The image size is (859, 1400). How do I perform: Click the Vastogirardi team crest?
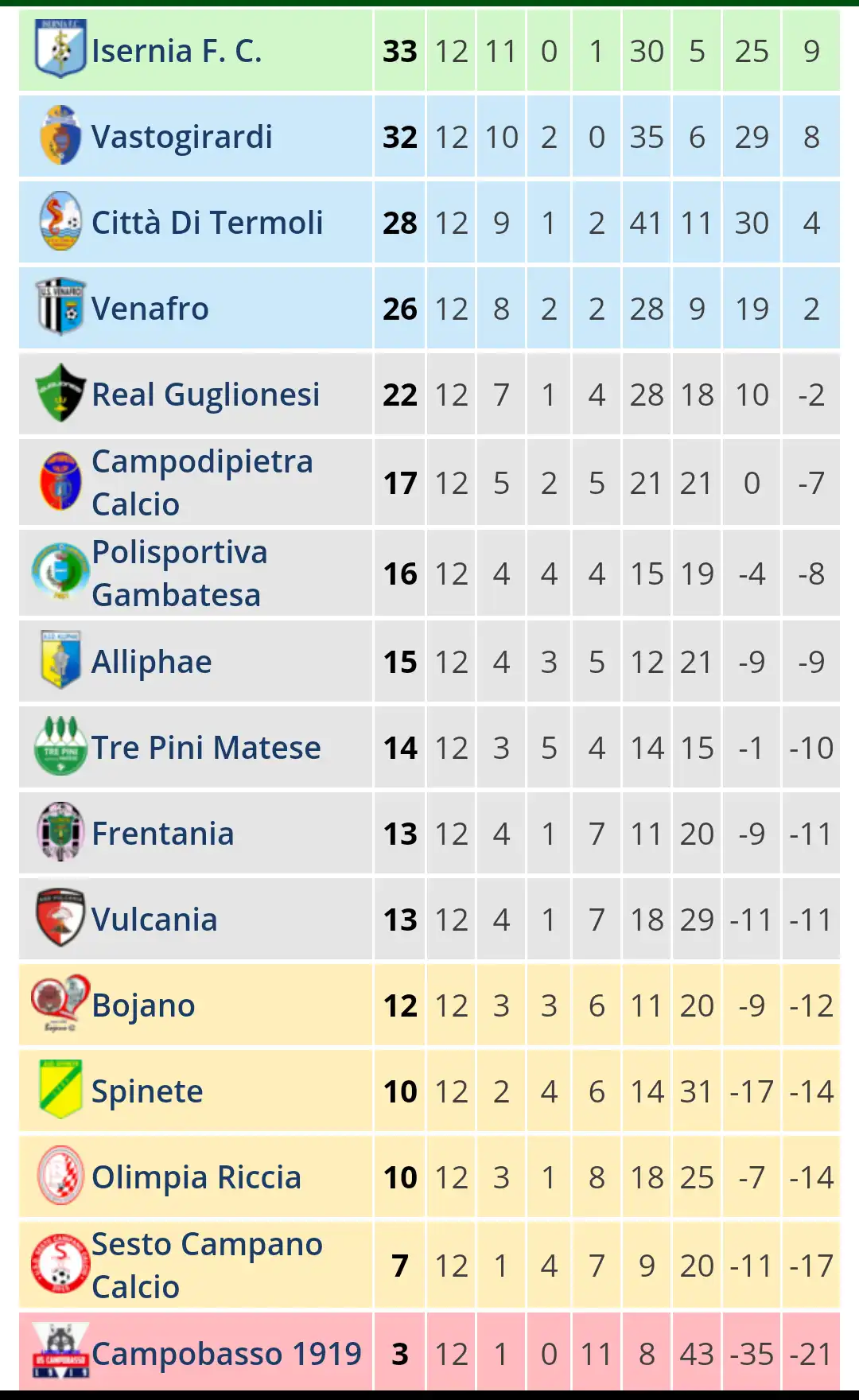click(x=60, y=135)
